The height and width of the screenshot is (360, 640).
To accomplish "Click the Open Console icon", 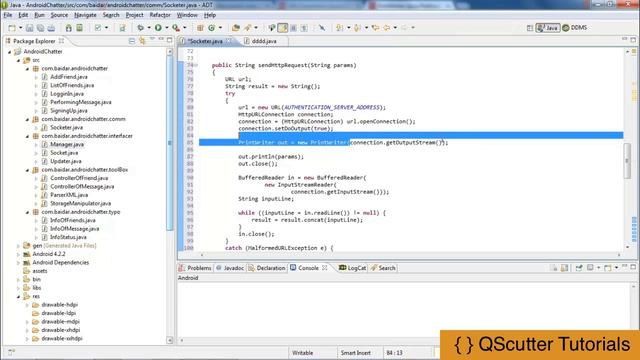I will point(608,268).
